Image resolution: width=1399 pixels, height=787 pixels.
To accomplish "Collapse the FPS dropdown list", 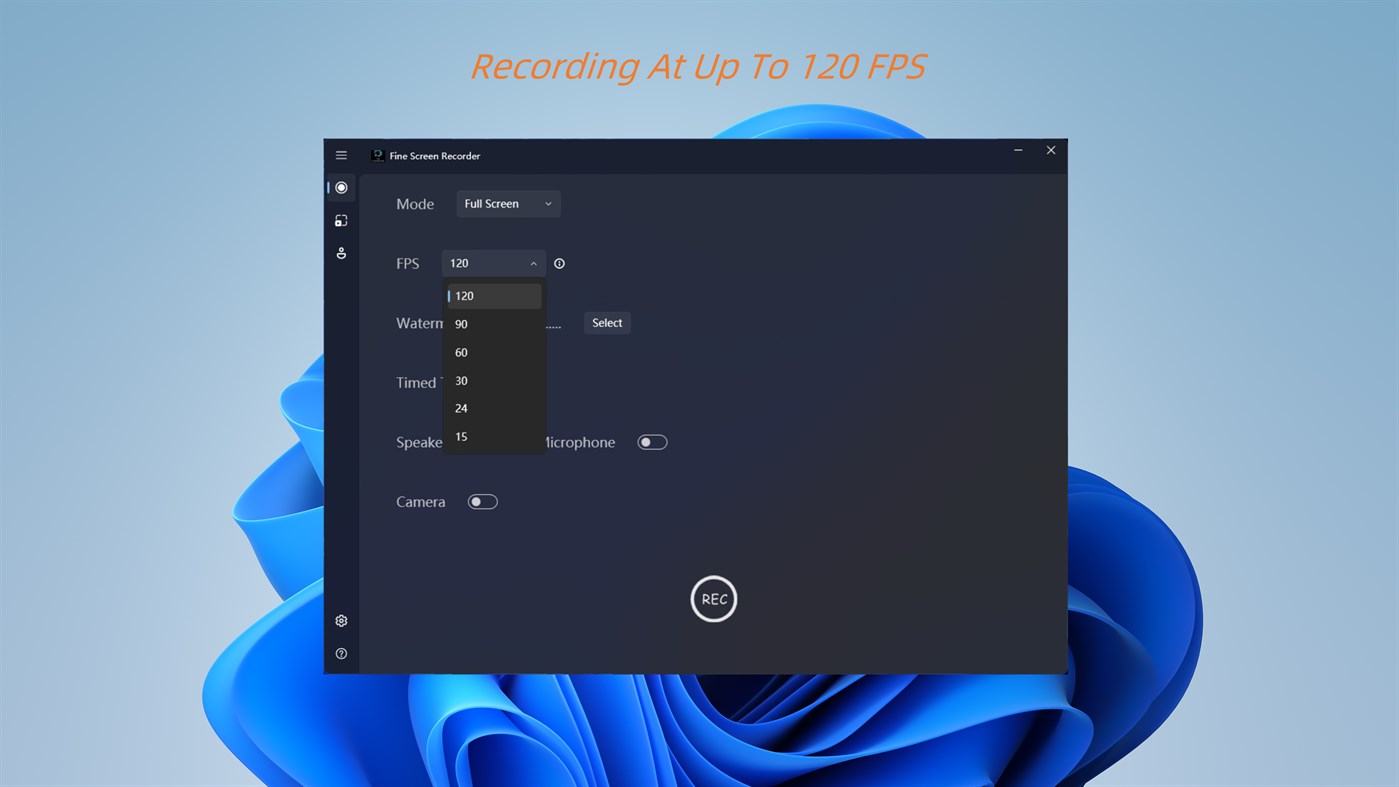I will coord(532,262).
